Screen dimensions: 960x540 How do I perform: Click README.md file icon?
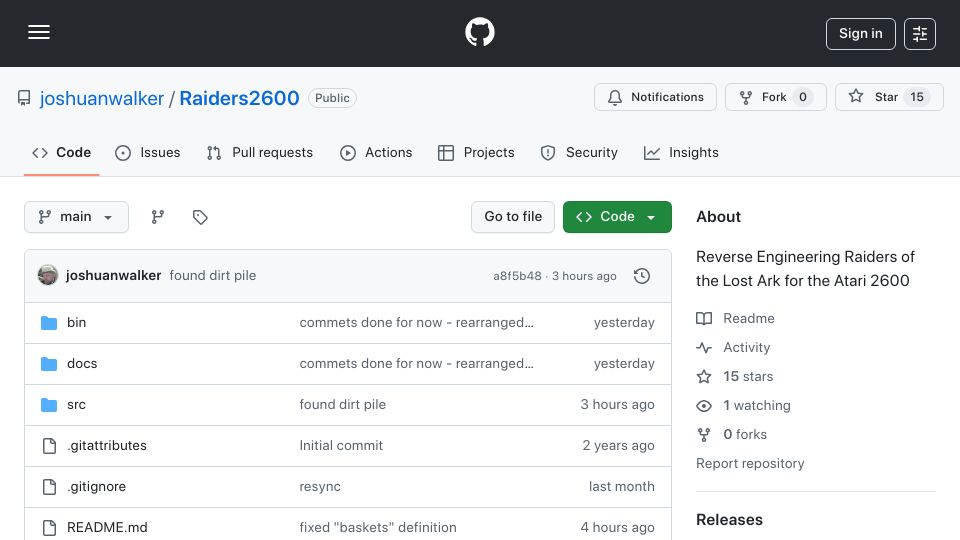tap(49, 528)
